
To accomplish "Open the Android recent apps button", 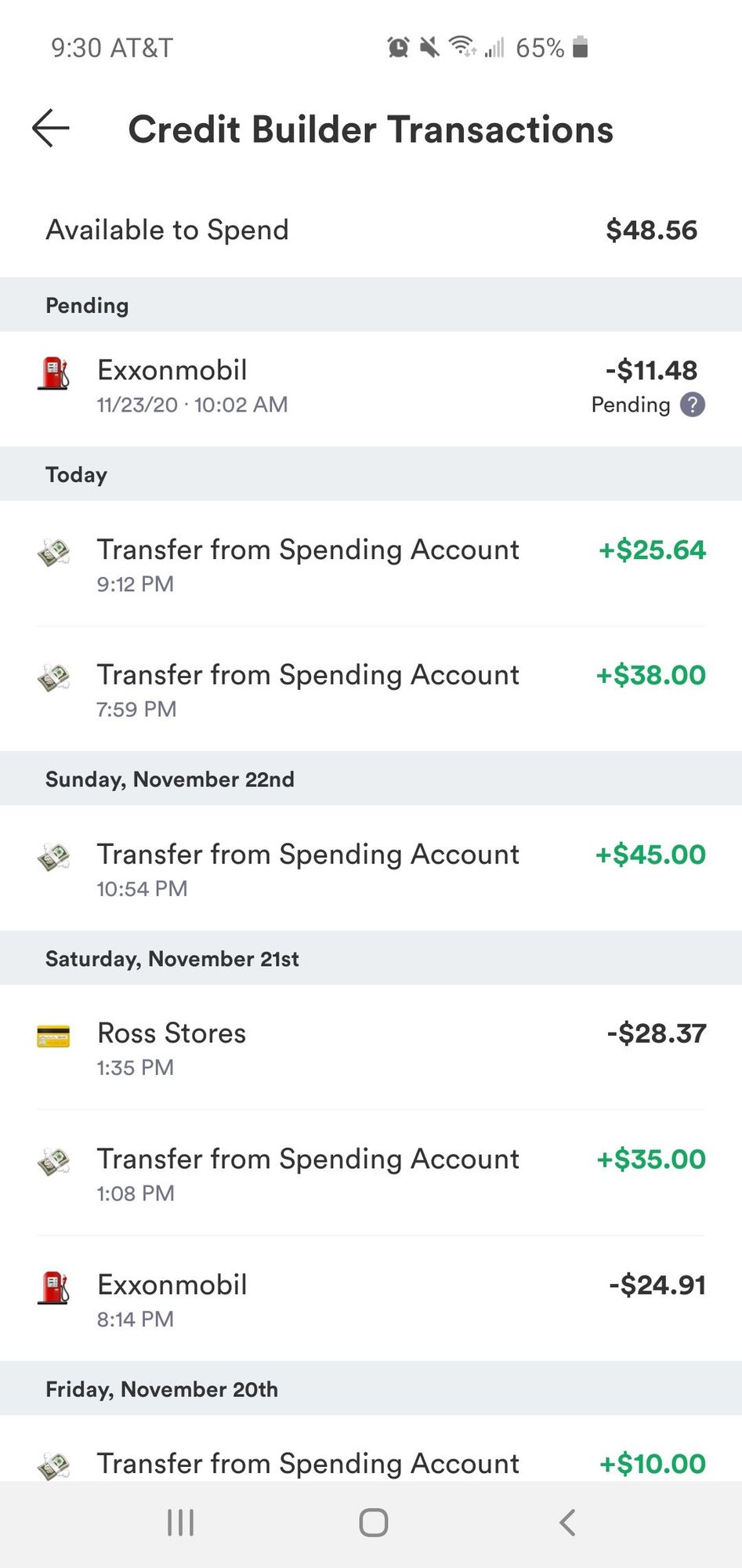I will 180,1523.
